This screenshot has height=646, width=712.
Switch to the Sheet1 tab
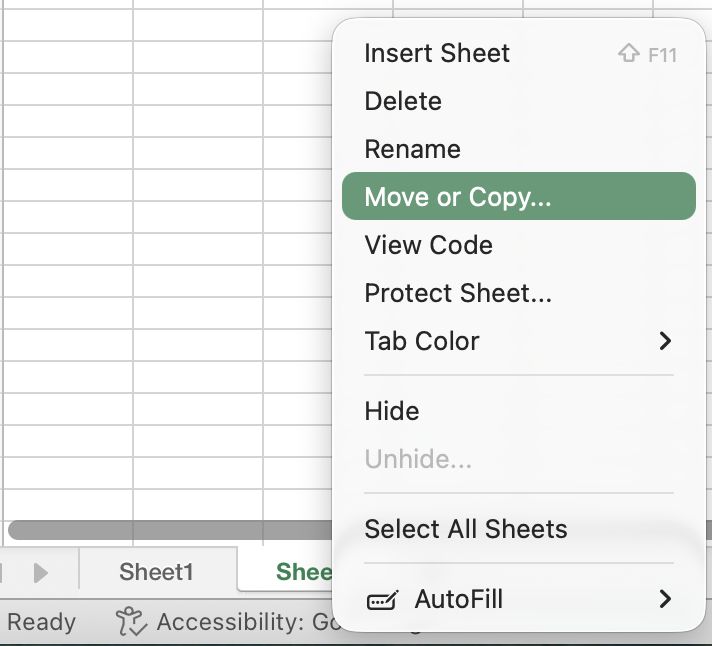156,572
